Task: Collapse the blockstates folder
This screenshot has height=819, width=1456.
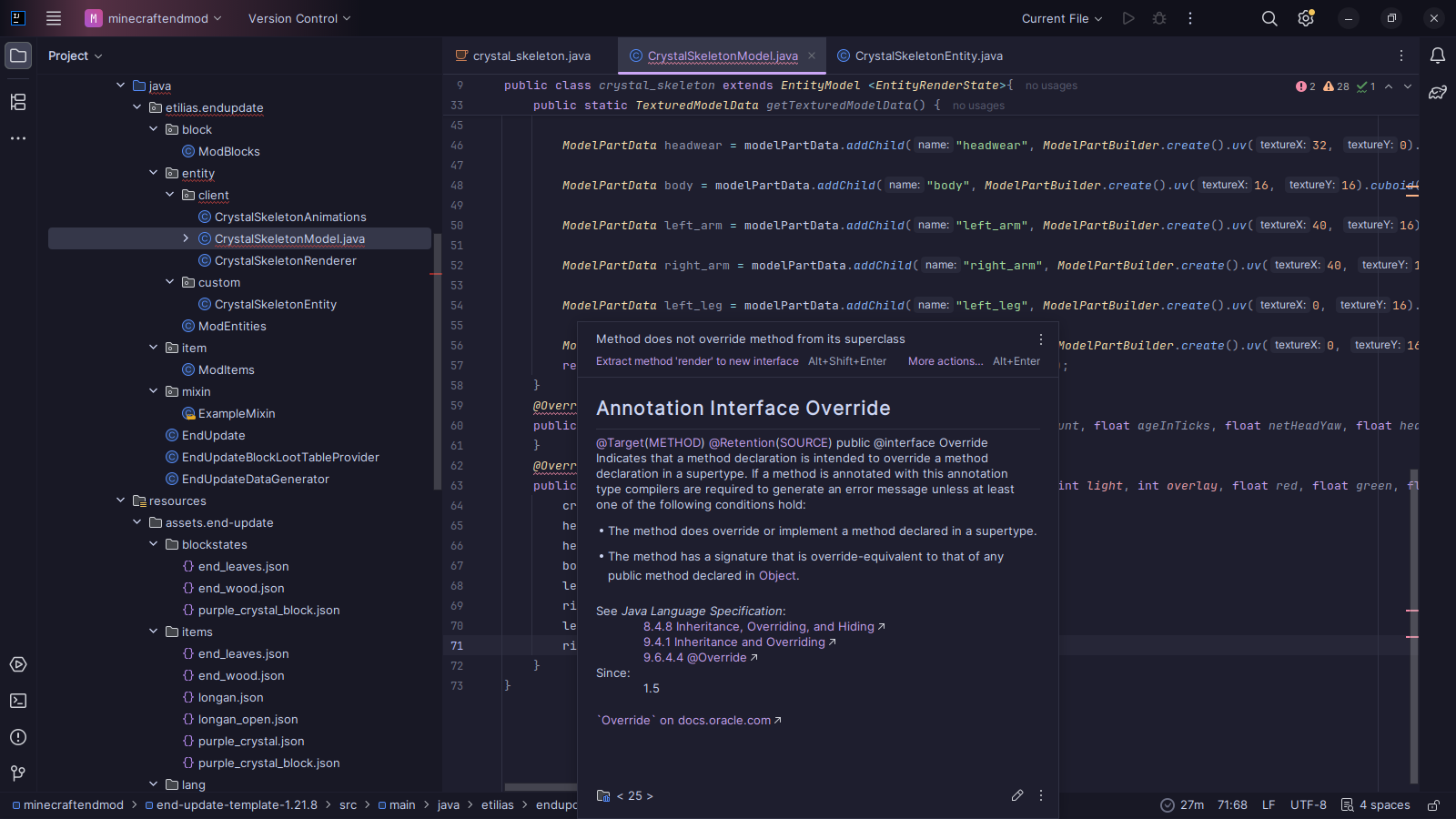Action: click(154, 544)
